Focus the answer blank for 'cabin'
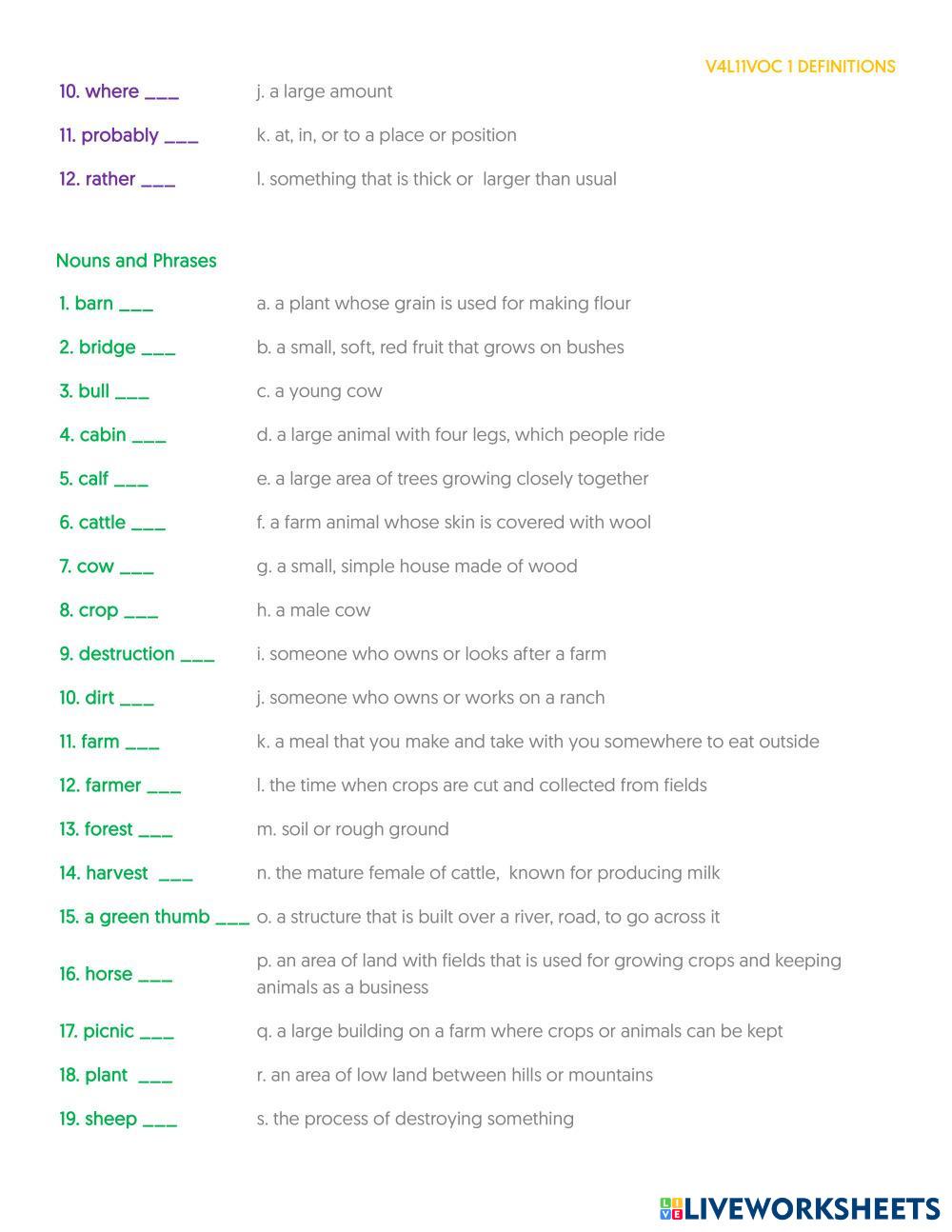The width and height of the screenshot is (952, 1232). tap(149, 436)
